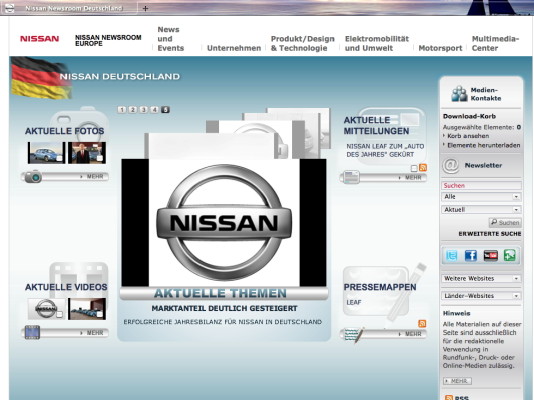
Task: Click MEHR under Aktuelle Videos
Action: 92,333
